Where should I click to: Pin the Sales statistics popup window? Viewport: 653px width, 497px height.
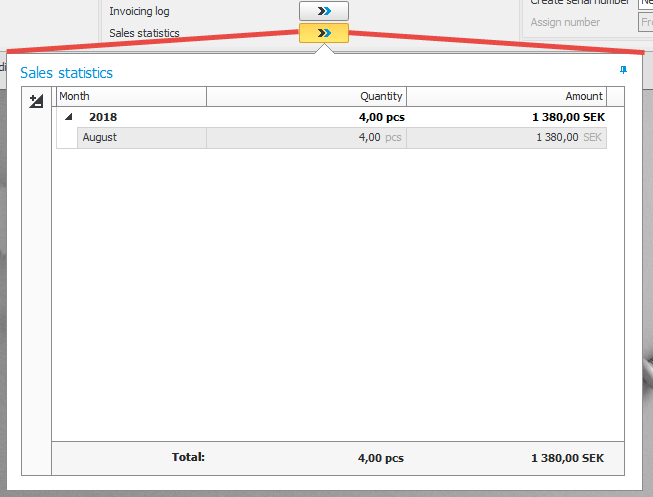click(x=624, y=70)
